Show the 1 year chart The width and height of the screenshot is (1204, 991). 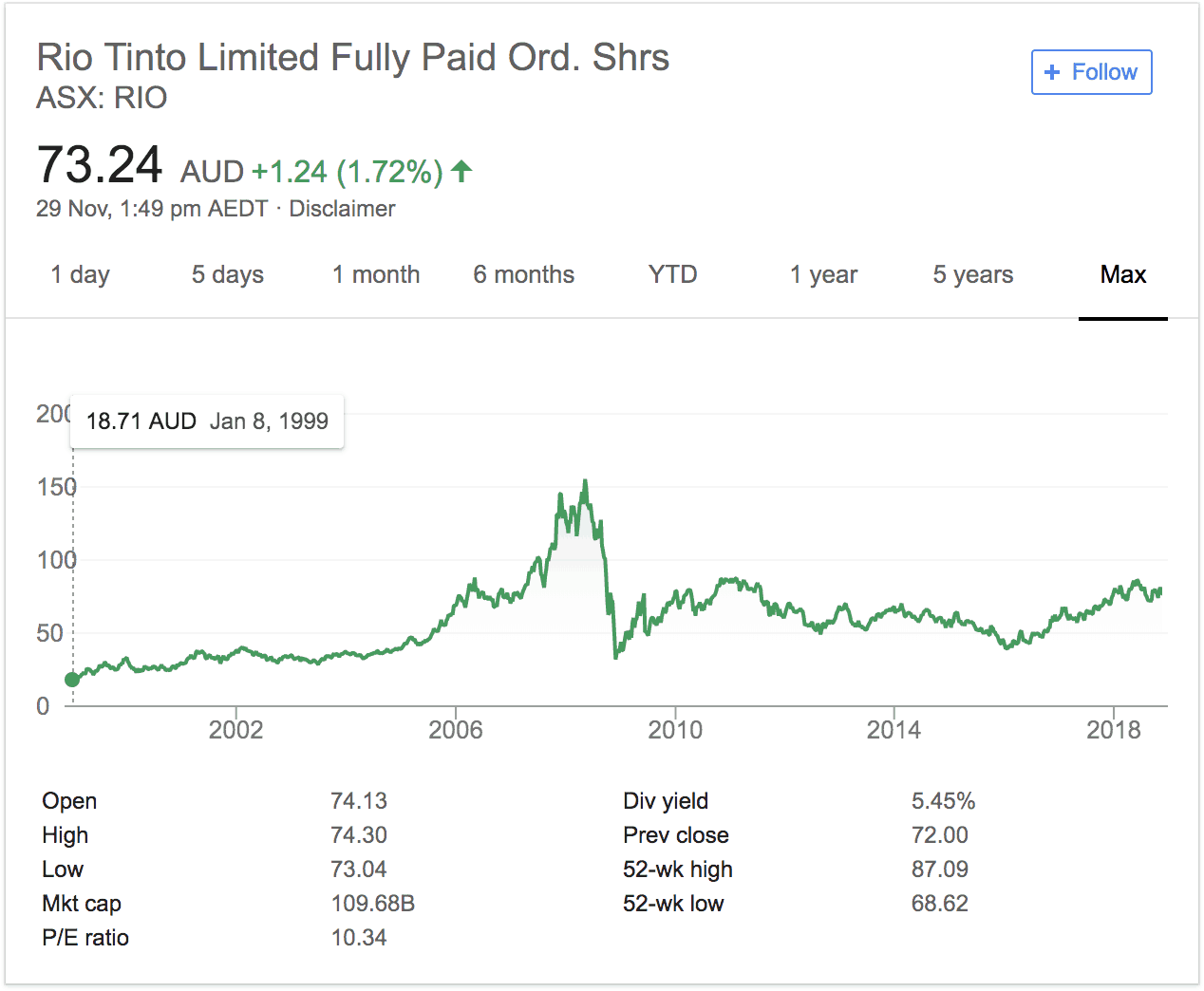click(823, 274)
